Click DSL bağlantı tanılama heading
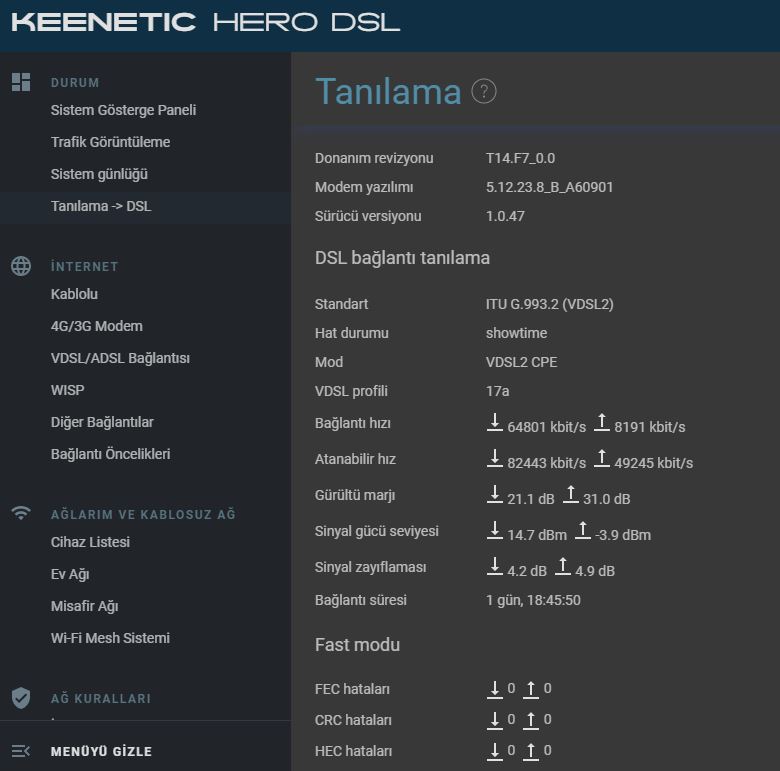 pos(402,258)
